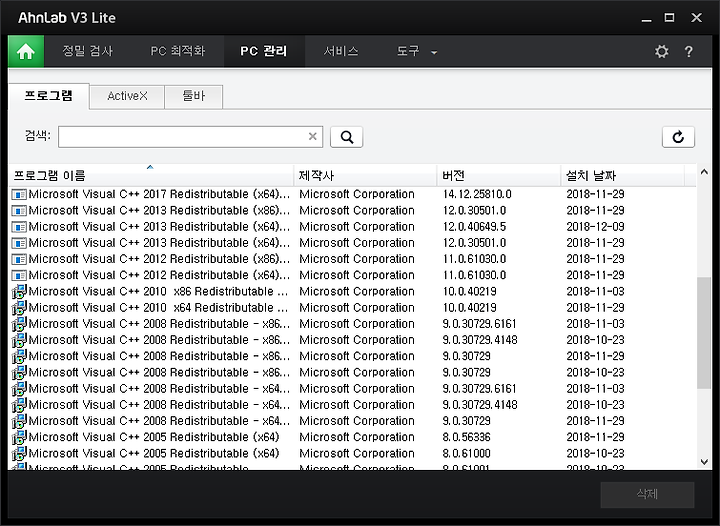
Task: Click icon of Visual C++ 2013 (x64) 12.0.40649.5 row
Action: click(19, 227)
